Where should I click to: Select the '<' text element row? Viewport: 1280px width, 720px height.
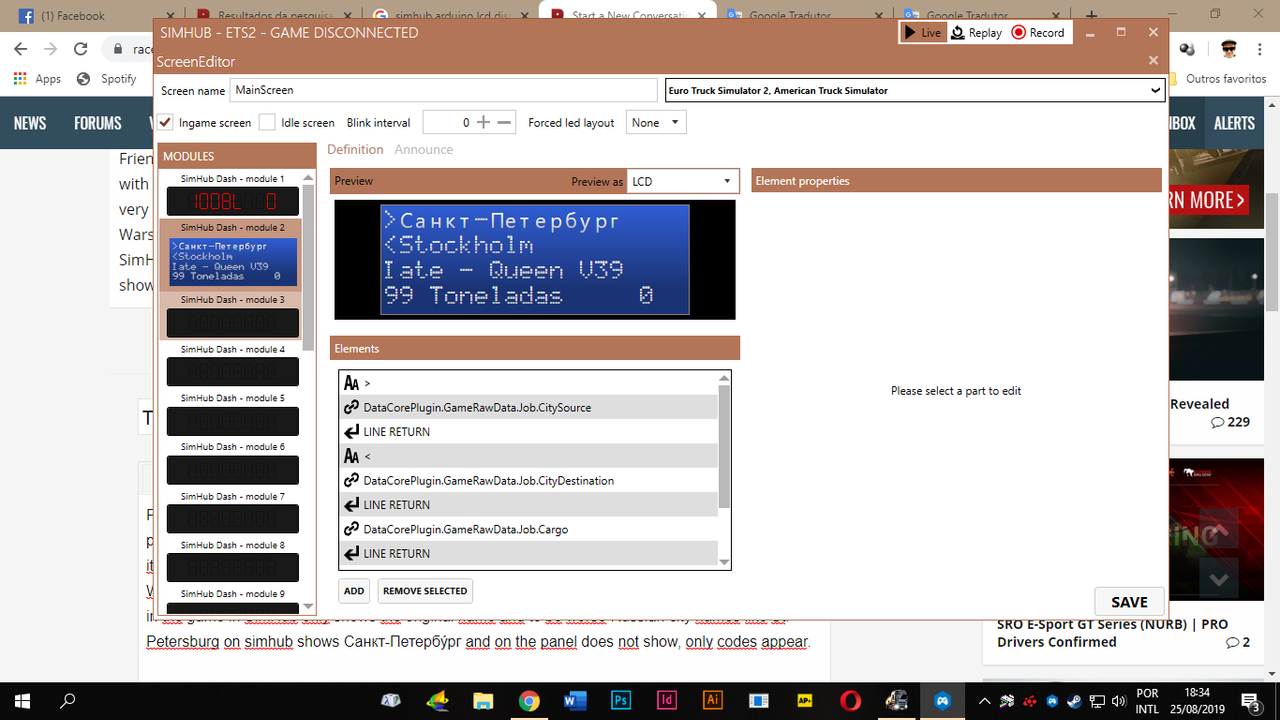pos(529,456)
